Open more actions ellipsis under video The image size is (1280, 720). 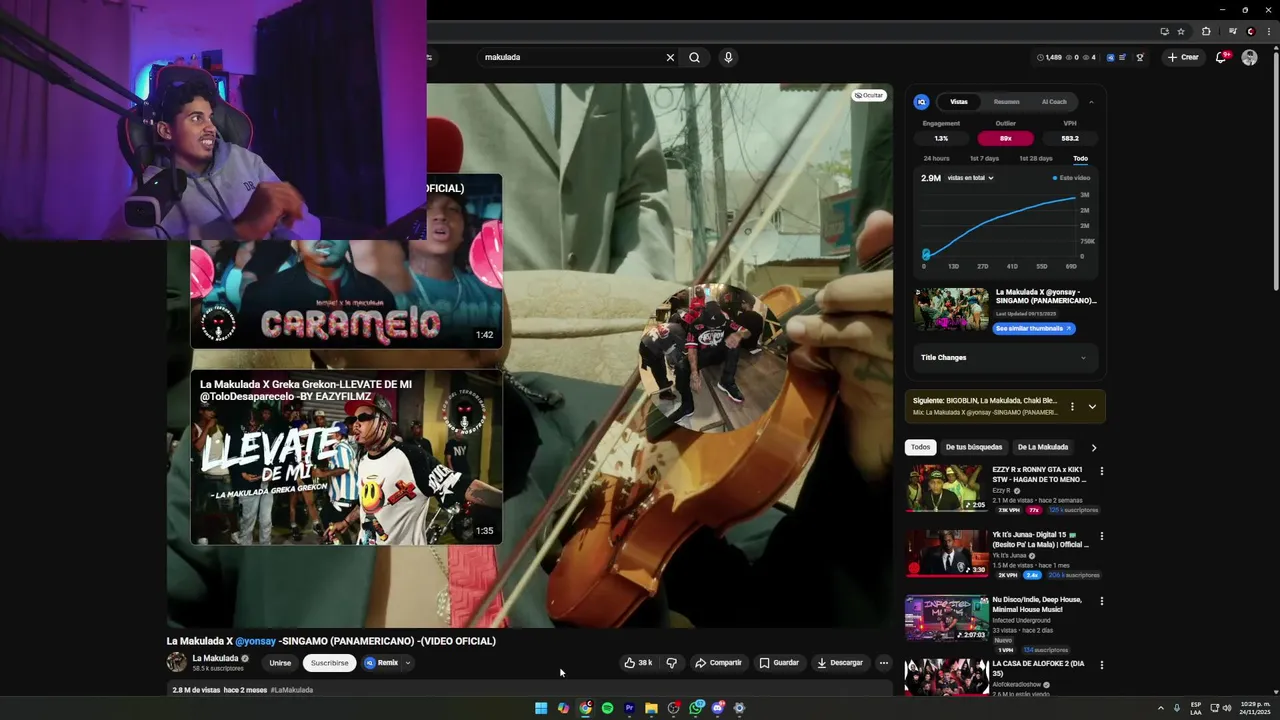pyautogui.click(x=883, y=663)
